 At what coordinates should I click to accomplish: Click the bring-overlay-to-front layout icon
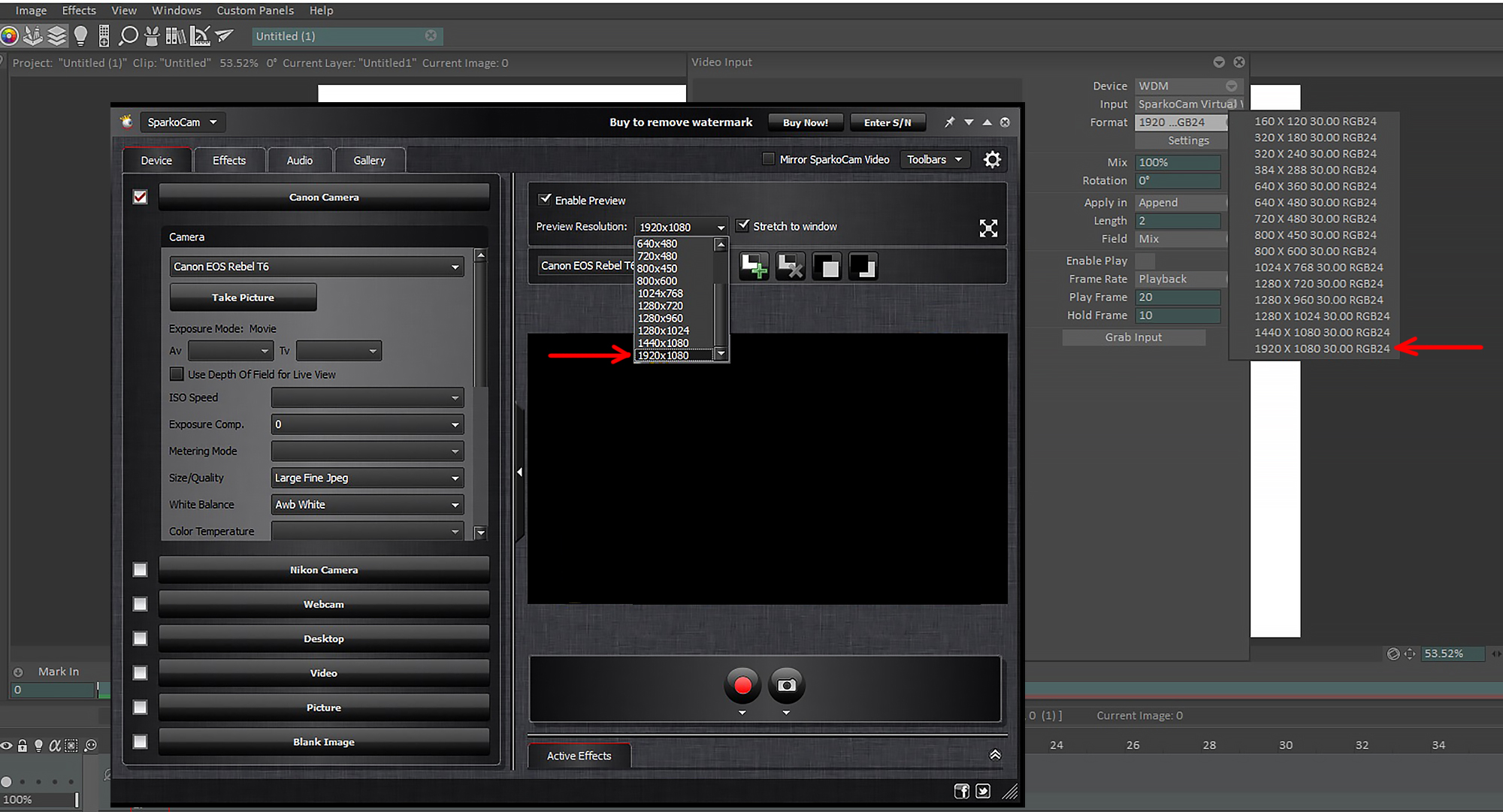click(827, 266)
